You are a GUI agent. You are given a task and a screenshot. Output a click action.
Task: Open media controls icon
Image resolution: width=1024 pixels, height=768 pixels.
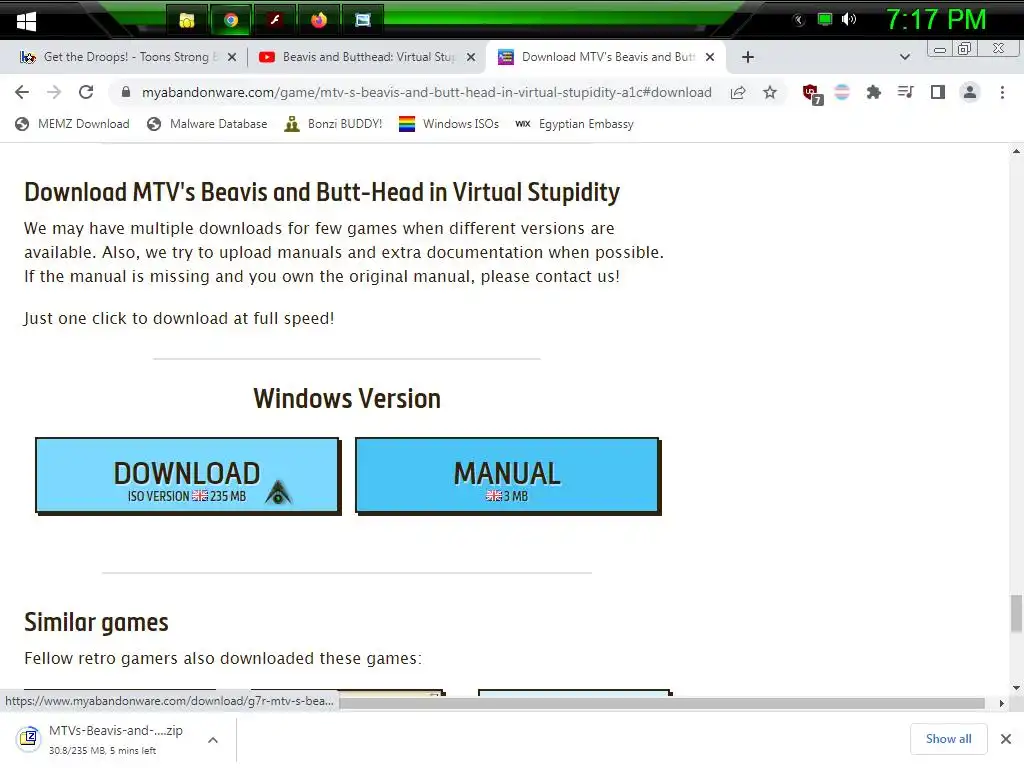(905, 92)
